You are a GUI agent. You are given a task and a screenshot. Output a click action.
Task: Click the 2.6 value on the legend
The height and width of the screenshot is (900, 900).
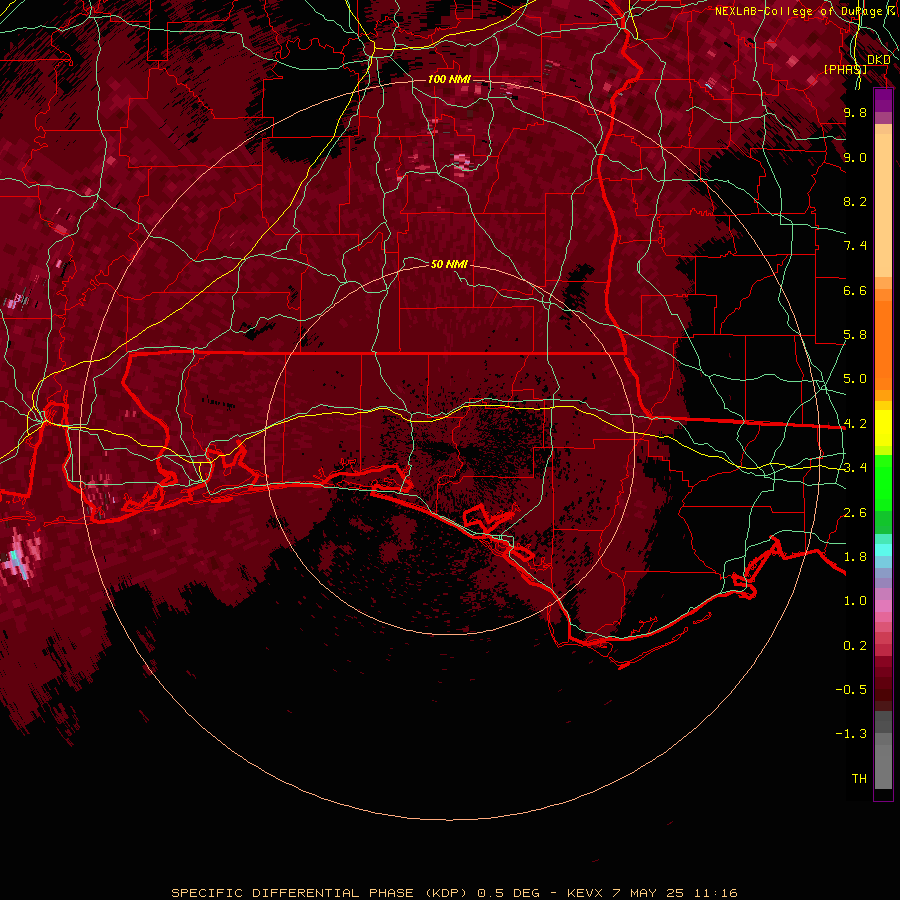[855, 513]
